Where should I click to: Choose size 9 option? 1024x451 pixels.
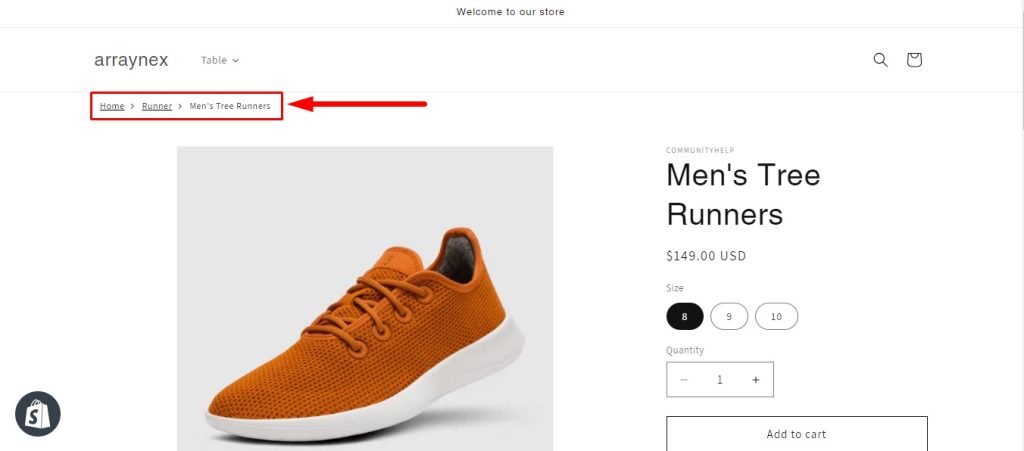tap(729, 317)
